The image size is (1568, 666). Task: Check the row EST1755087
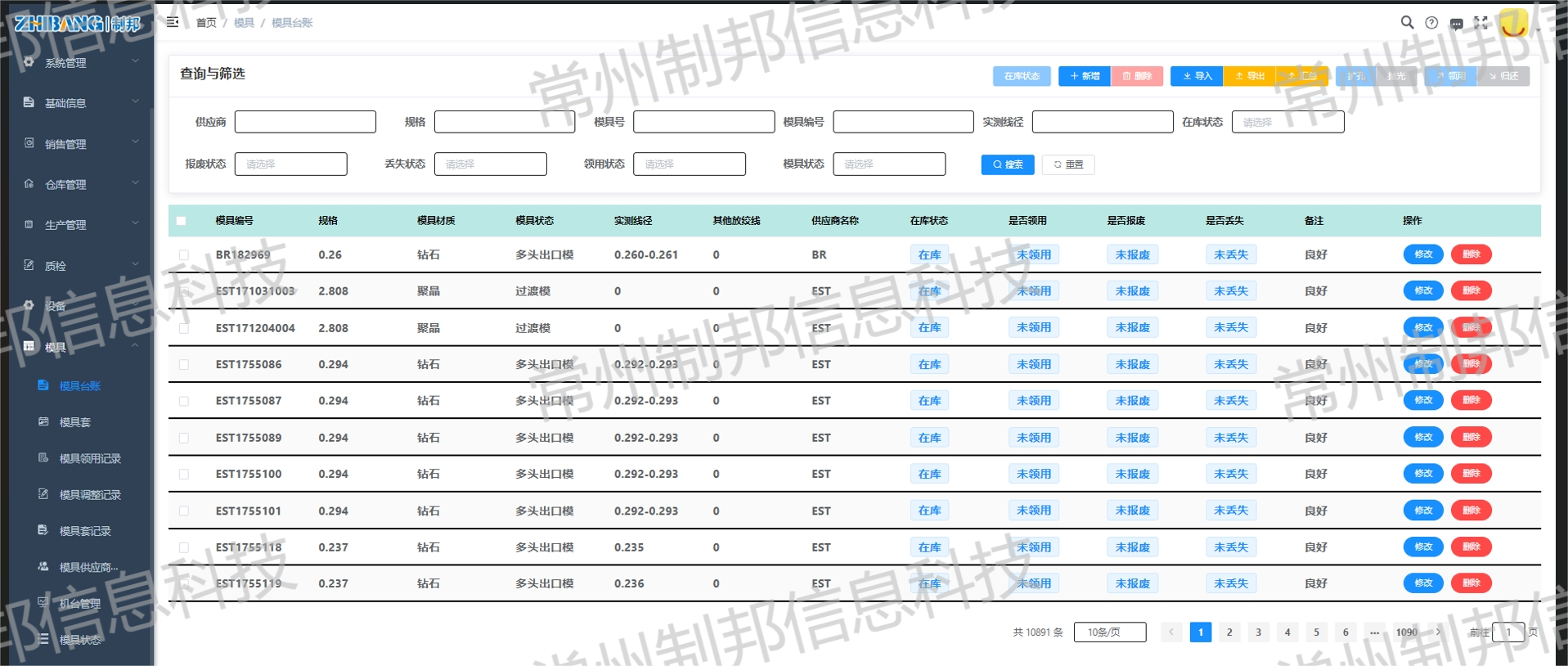click(x=184, y=401)
